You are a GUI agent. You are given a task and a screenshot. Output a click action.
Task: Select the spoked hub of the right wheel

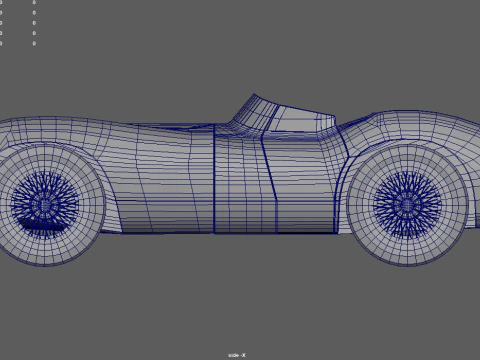(407, 204)
